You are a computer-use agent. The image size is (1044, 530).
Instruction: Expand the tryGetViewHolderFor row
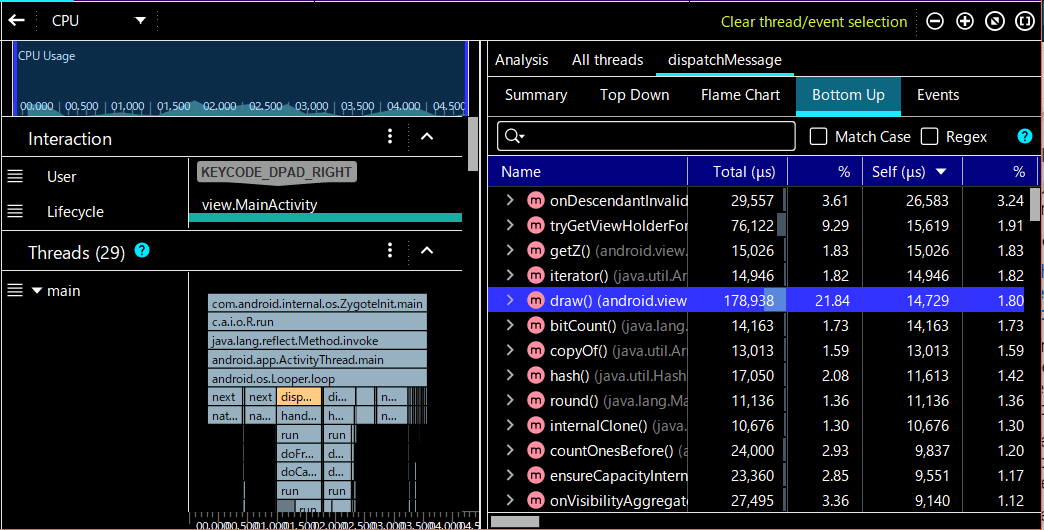point(510,226)
